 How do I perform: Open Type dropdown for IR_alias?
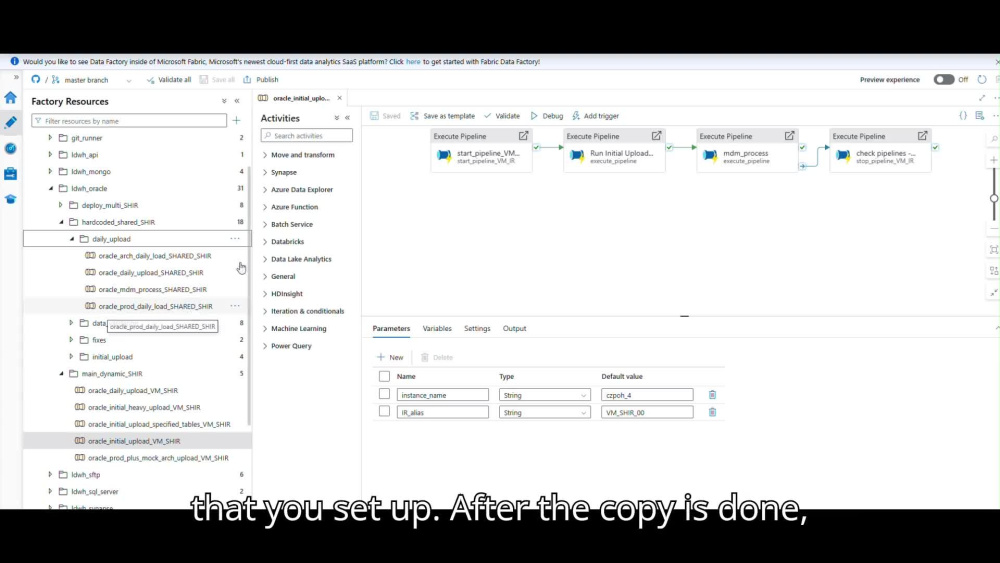click(545, 413)
